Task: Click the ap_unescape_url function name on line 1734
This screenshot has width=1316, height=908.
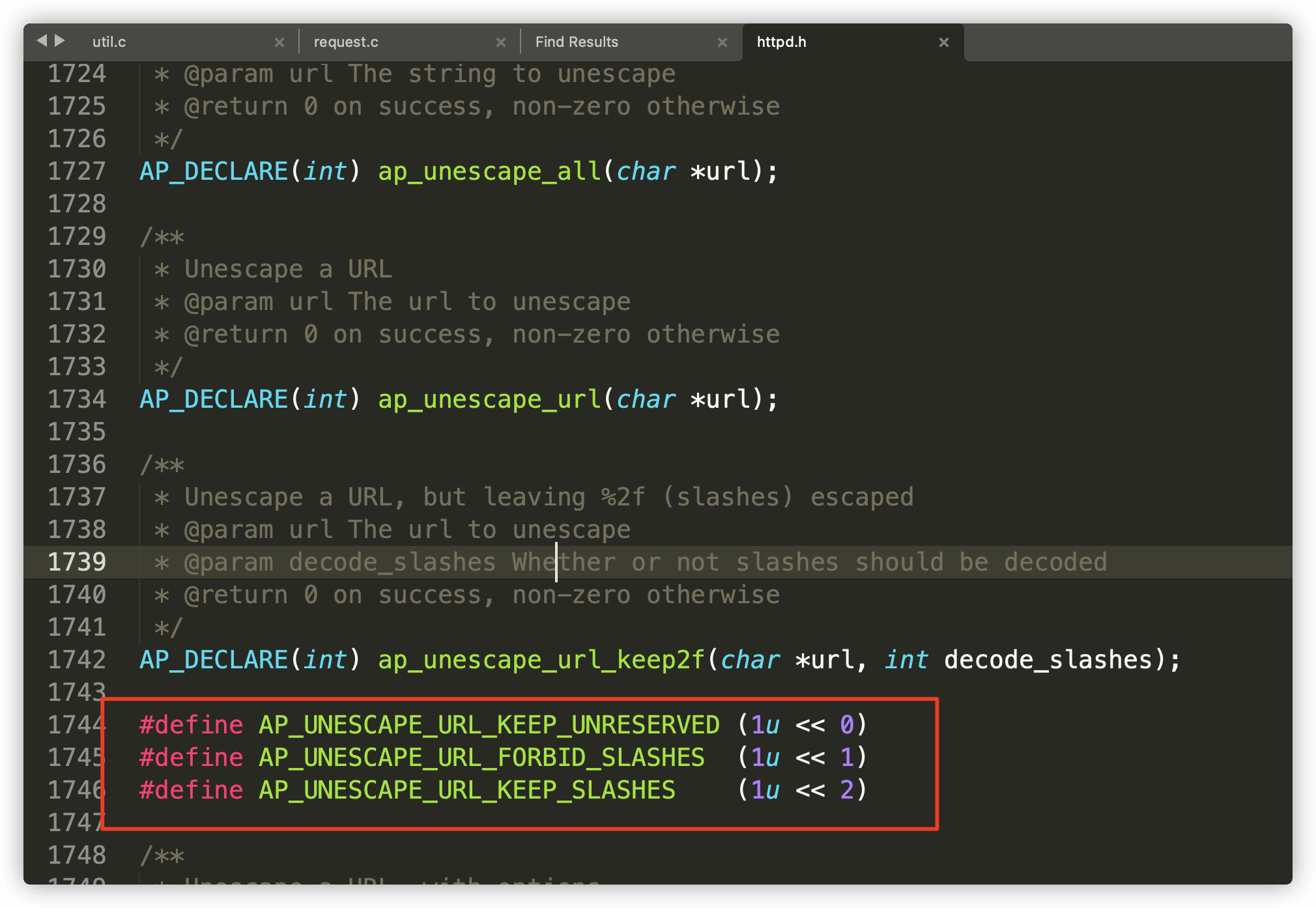Action: coord(489,399)
